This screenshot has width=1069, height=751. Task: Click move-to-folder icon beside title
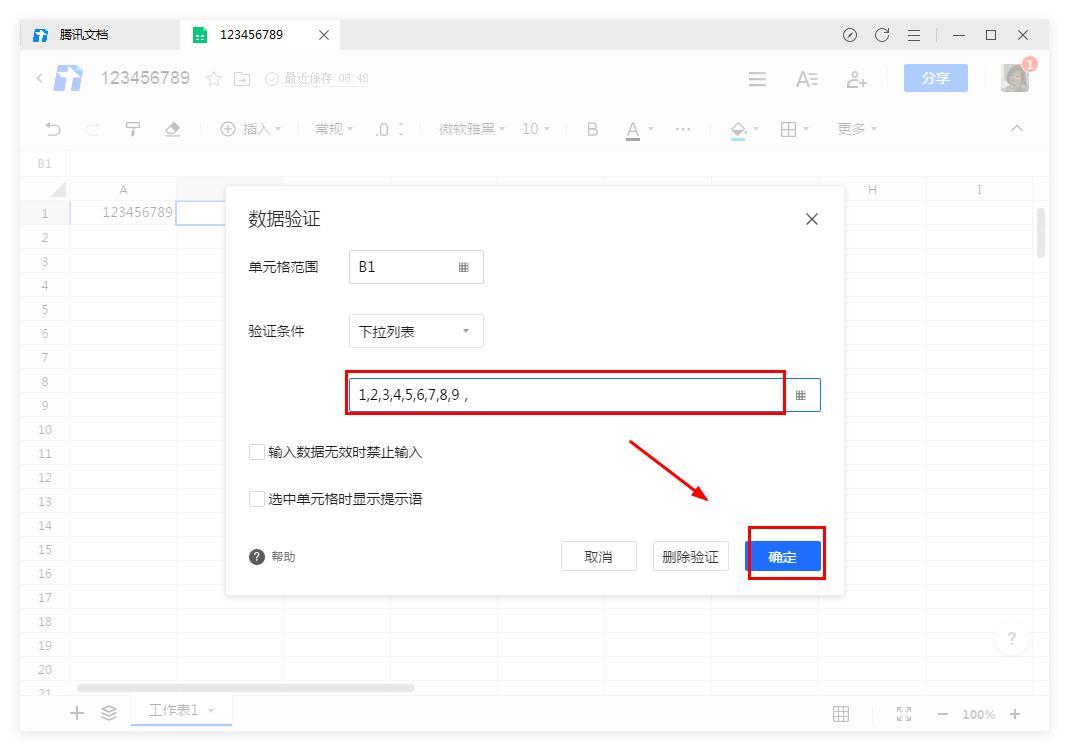coord(241,79)
